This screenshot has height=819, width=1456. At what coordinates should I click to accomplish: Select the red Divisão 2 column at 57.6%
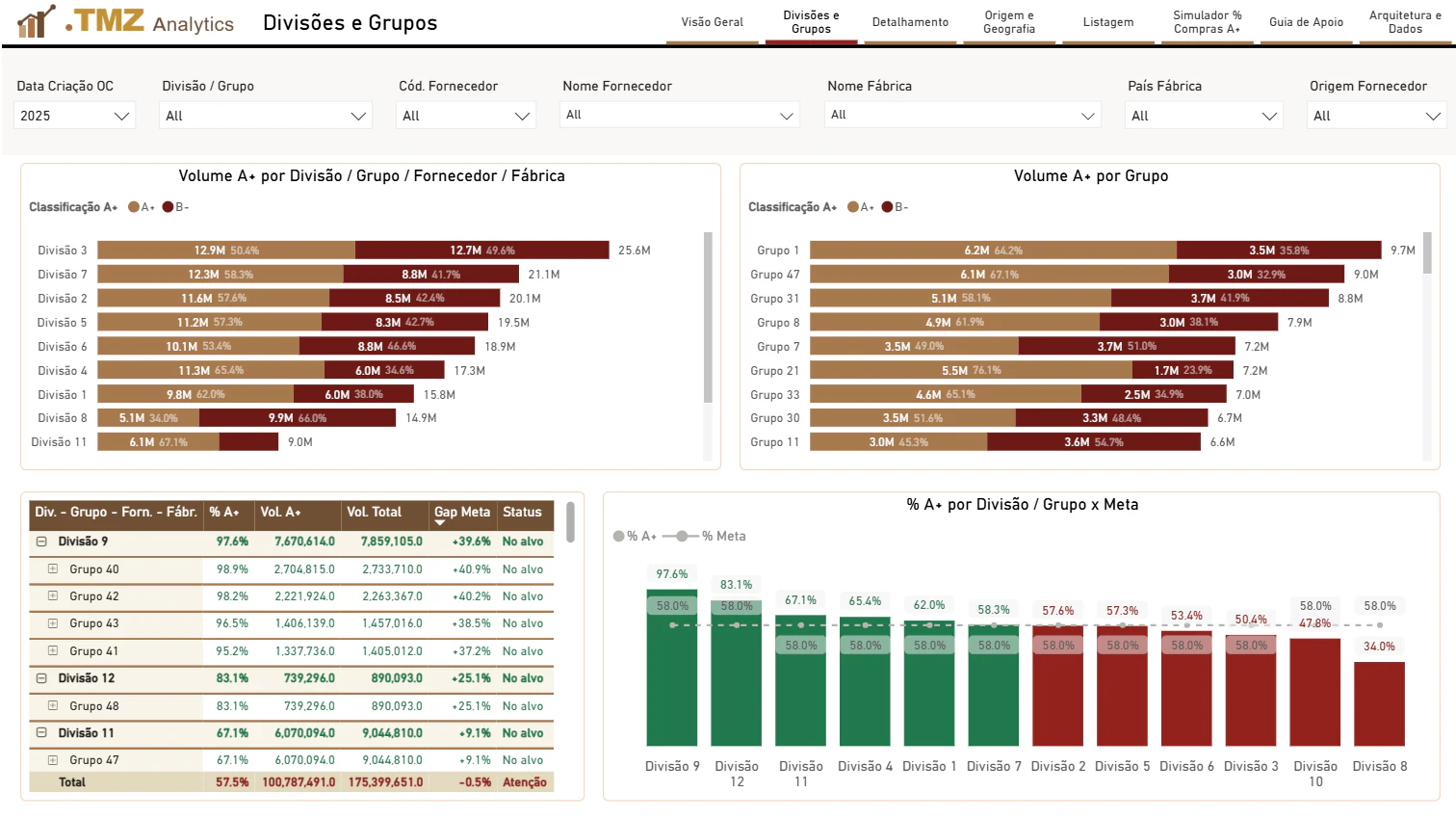pos(1058,686)
